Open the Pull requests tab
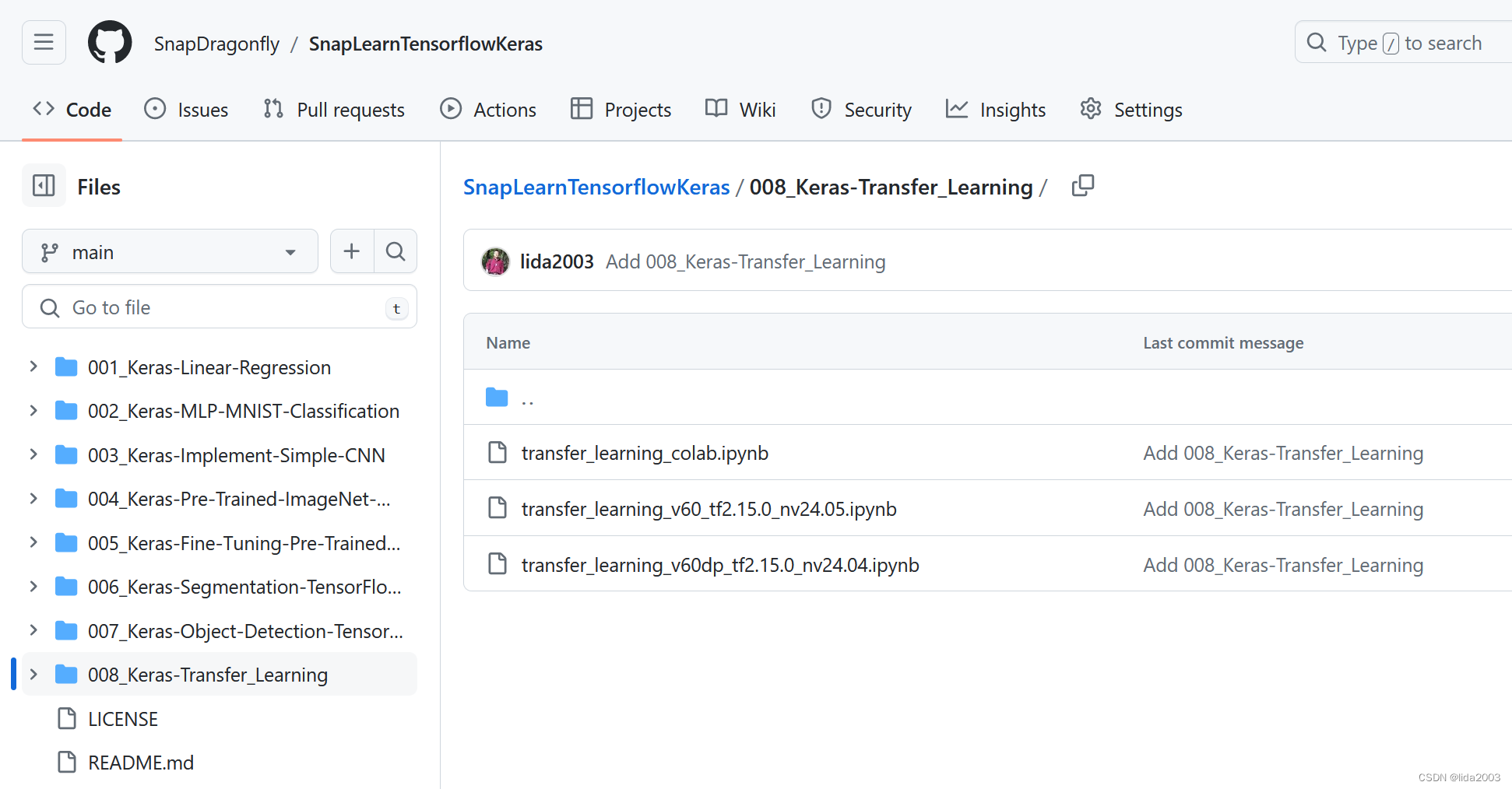The height and width of the screenshot is (789, 1512). (x=334, y=110)
